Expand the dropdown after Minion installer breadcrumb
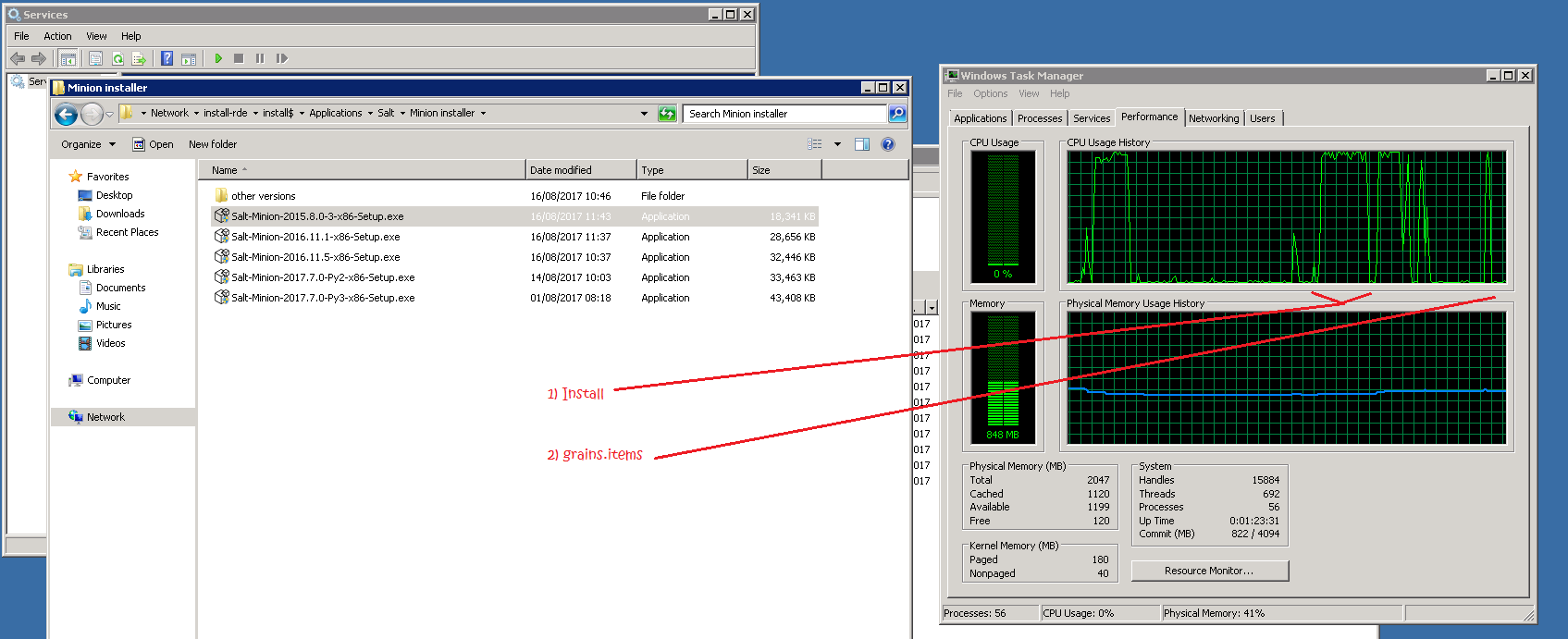The width and height of the screenshot is (1568, 639). pyautogui.click(x=483, y=114)
